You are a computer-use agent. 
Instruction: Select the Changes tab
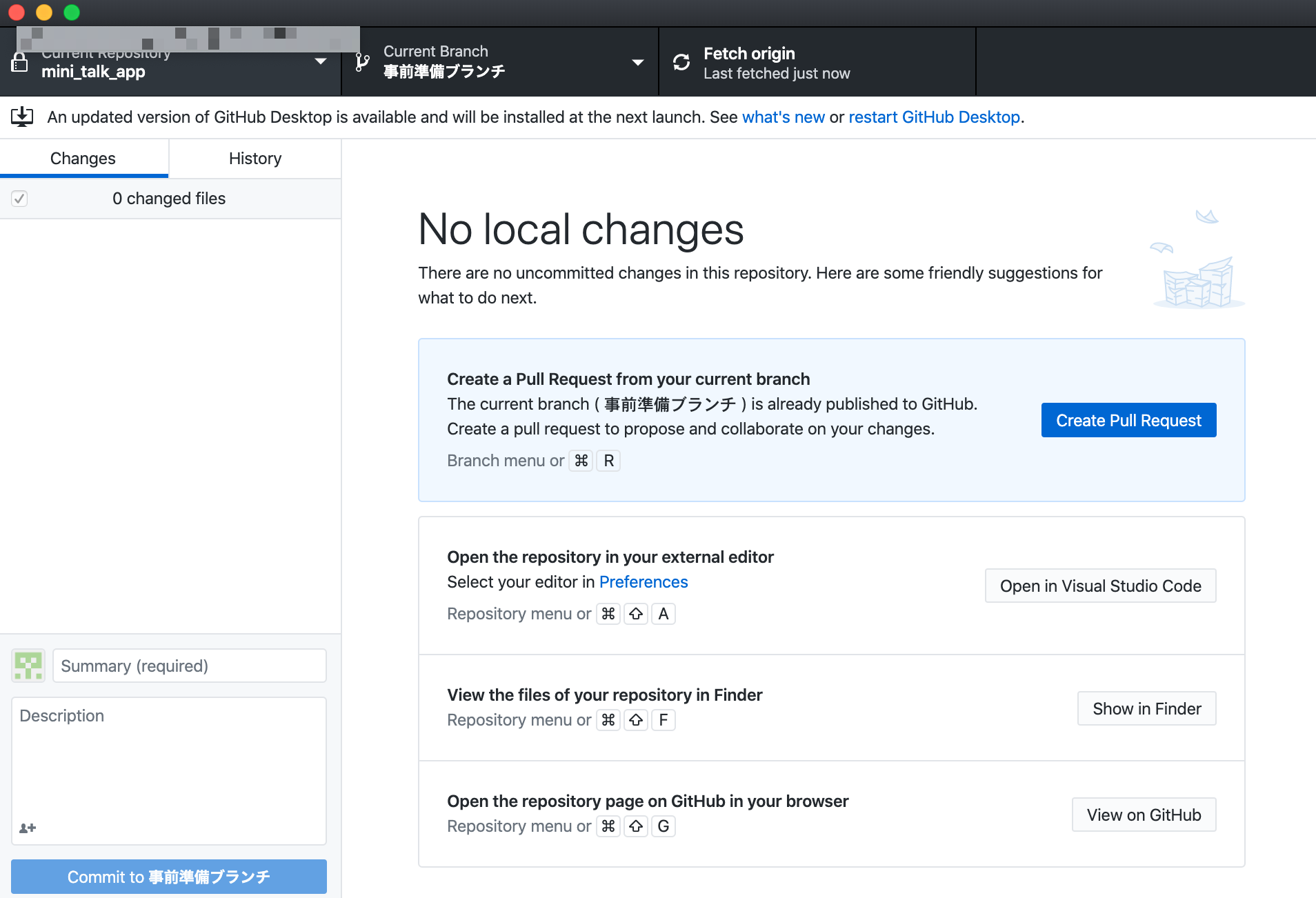83,159
